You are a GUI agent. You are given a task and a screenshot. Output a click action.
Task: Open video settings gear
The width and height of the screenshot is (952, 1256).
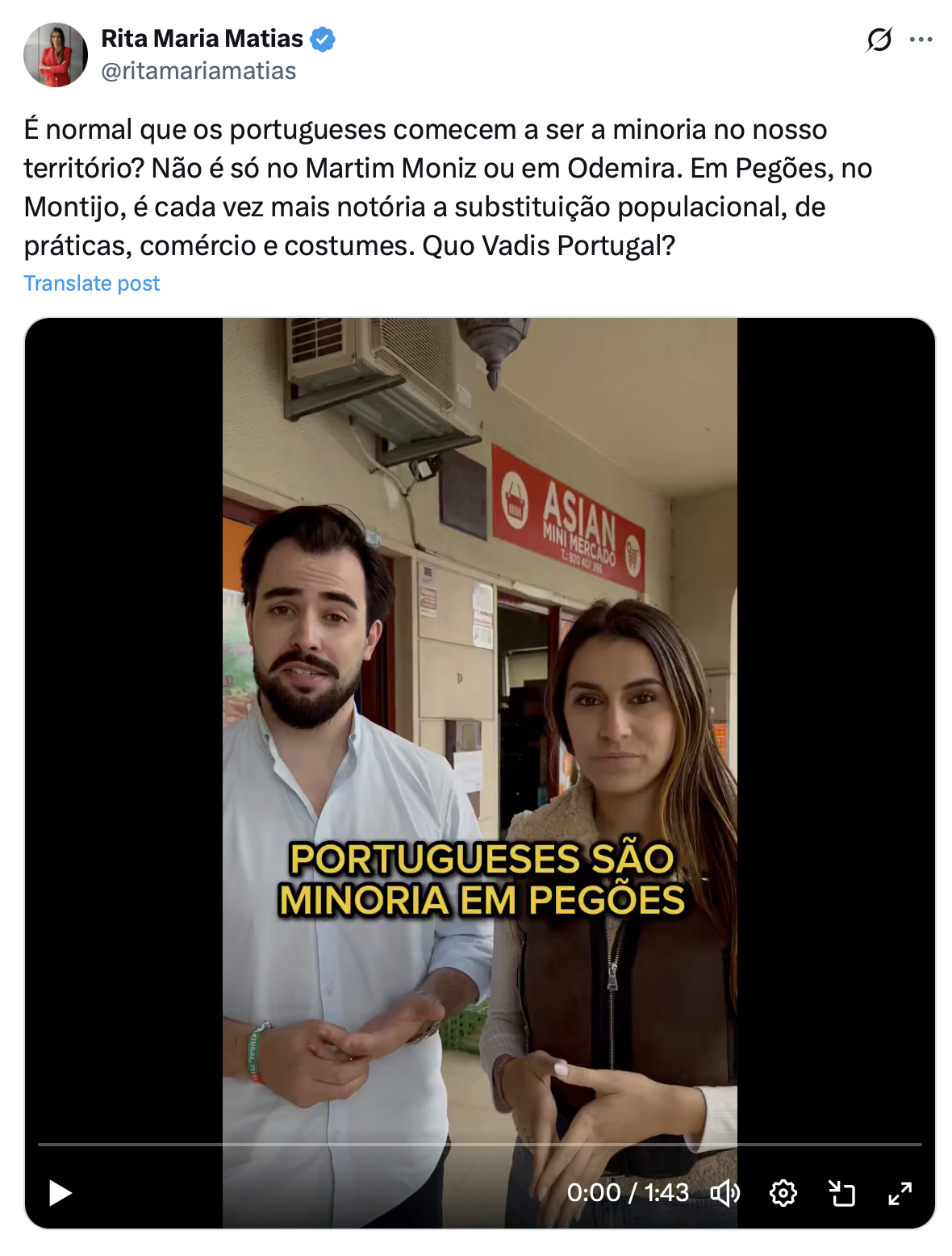783,1192
